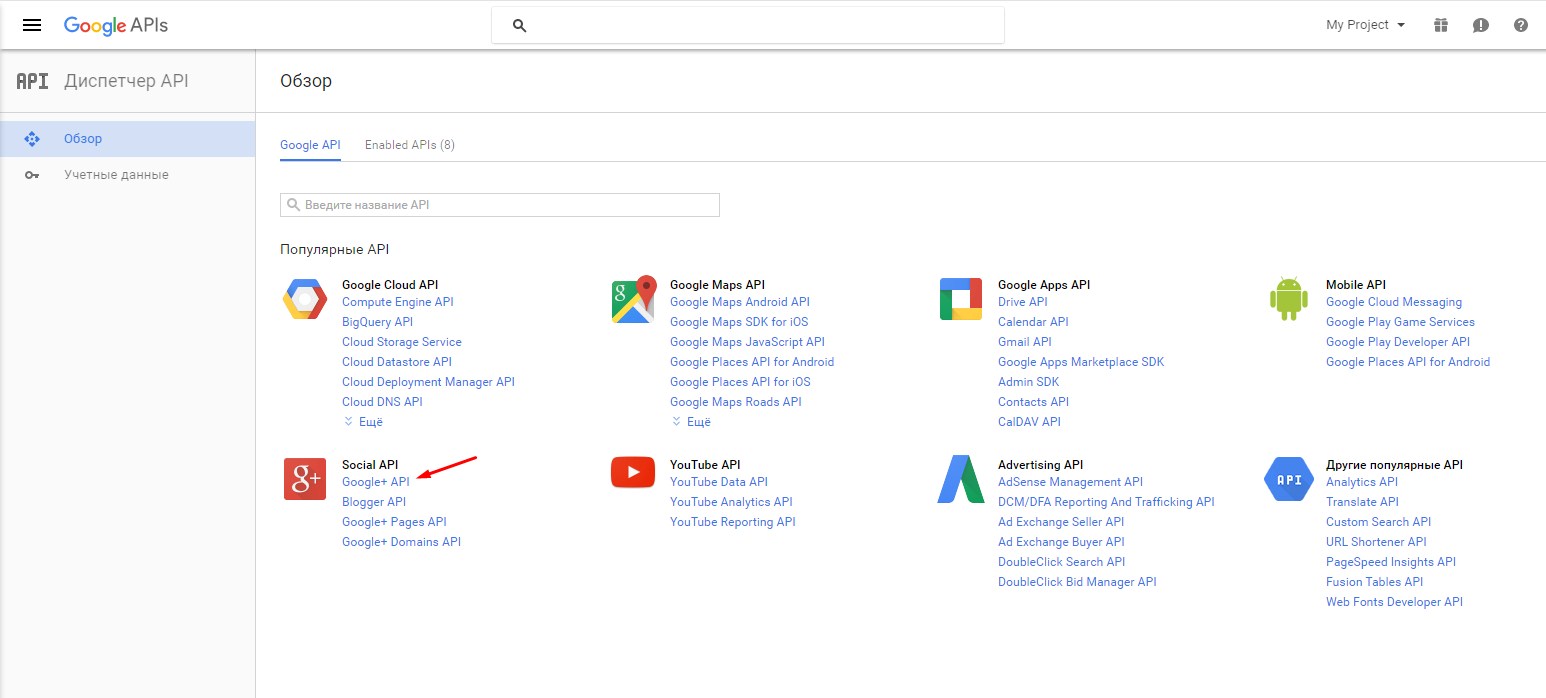
Task: Open the gift icon in header
Action: [1441, 25]
